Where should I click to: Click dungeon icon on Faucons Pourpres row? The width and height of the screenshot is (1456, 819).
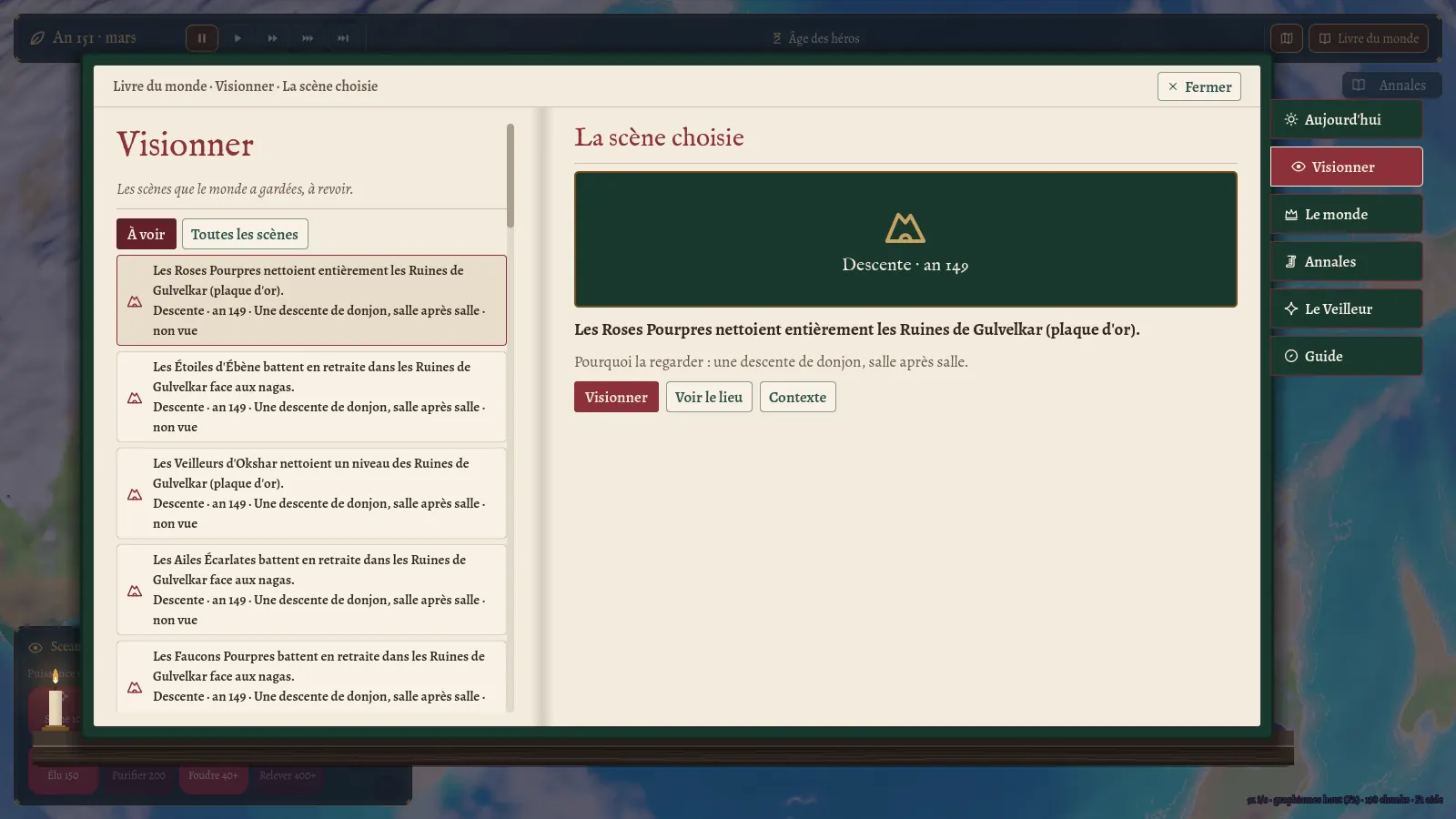pos(135,687)
